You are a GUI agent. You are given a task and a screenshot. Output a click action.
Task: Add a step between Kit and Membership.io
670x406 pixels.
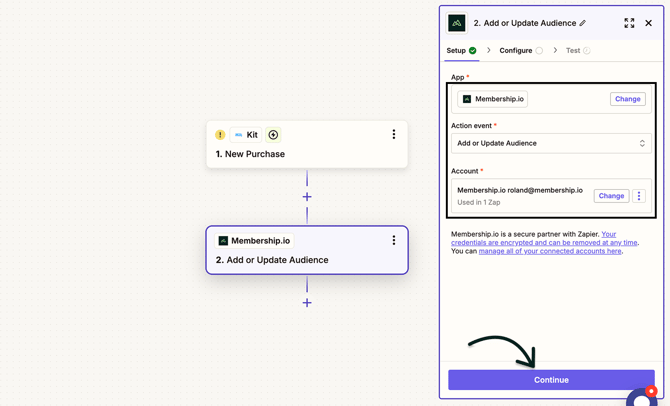[307, 197]
